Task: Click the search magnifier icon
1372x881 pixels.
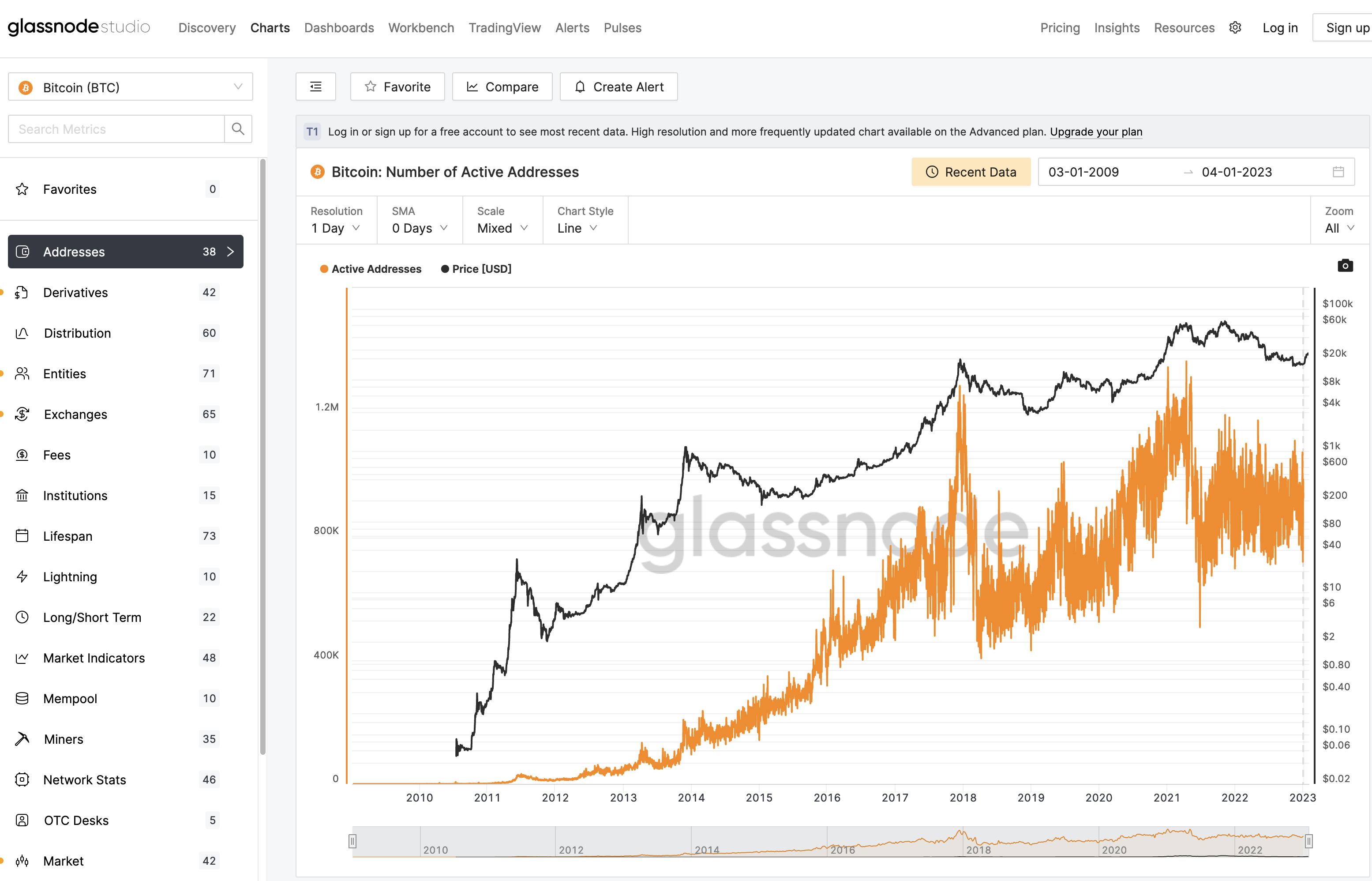Action: 238,129
